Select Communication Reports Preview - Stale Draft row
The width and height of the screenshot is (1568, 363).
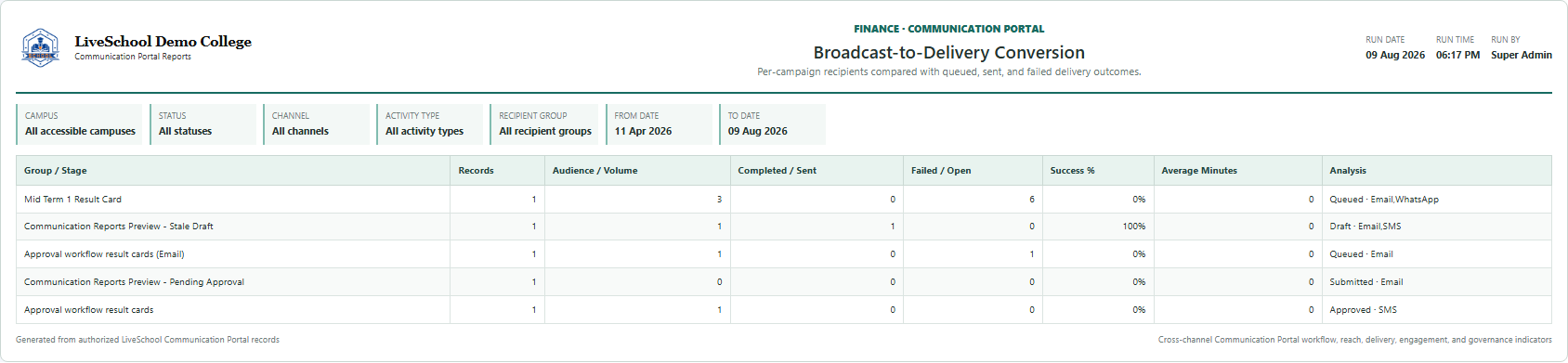point(784,227)
